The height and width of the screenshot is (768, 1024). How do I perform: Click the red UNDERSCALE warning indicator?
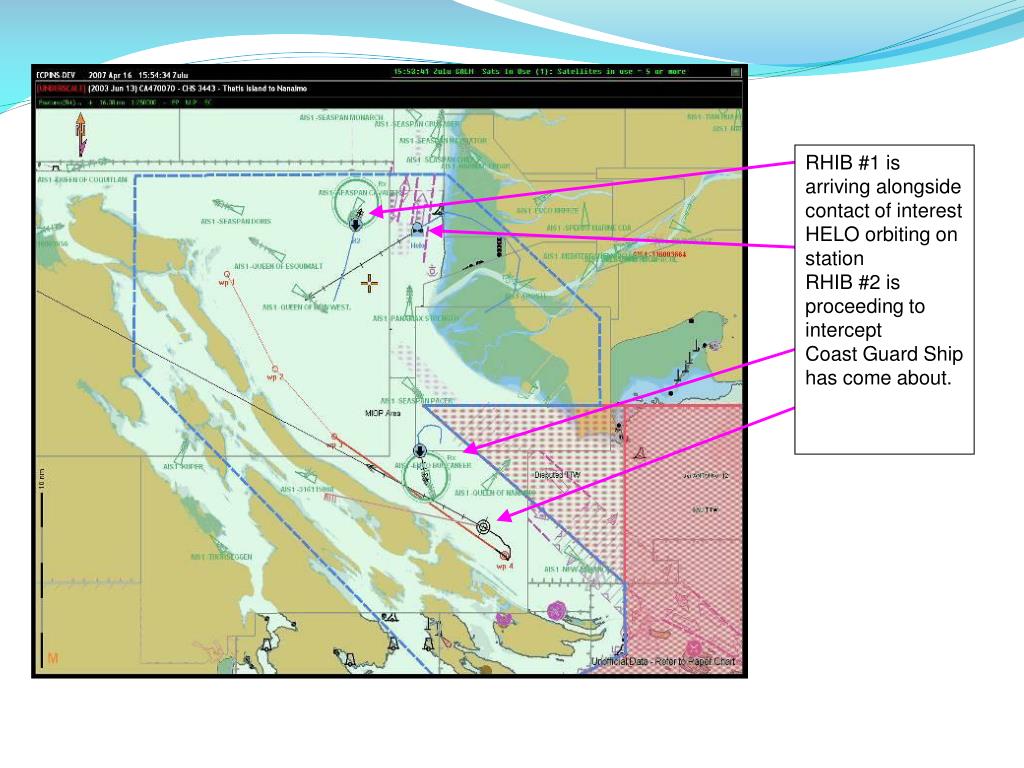pos(61,89)
